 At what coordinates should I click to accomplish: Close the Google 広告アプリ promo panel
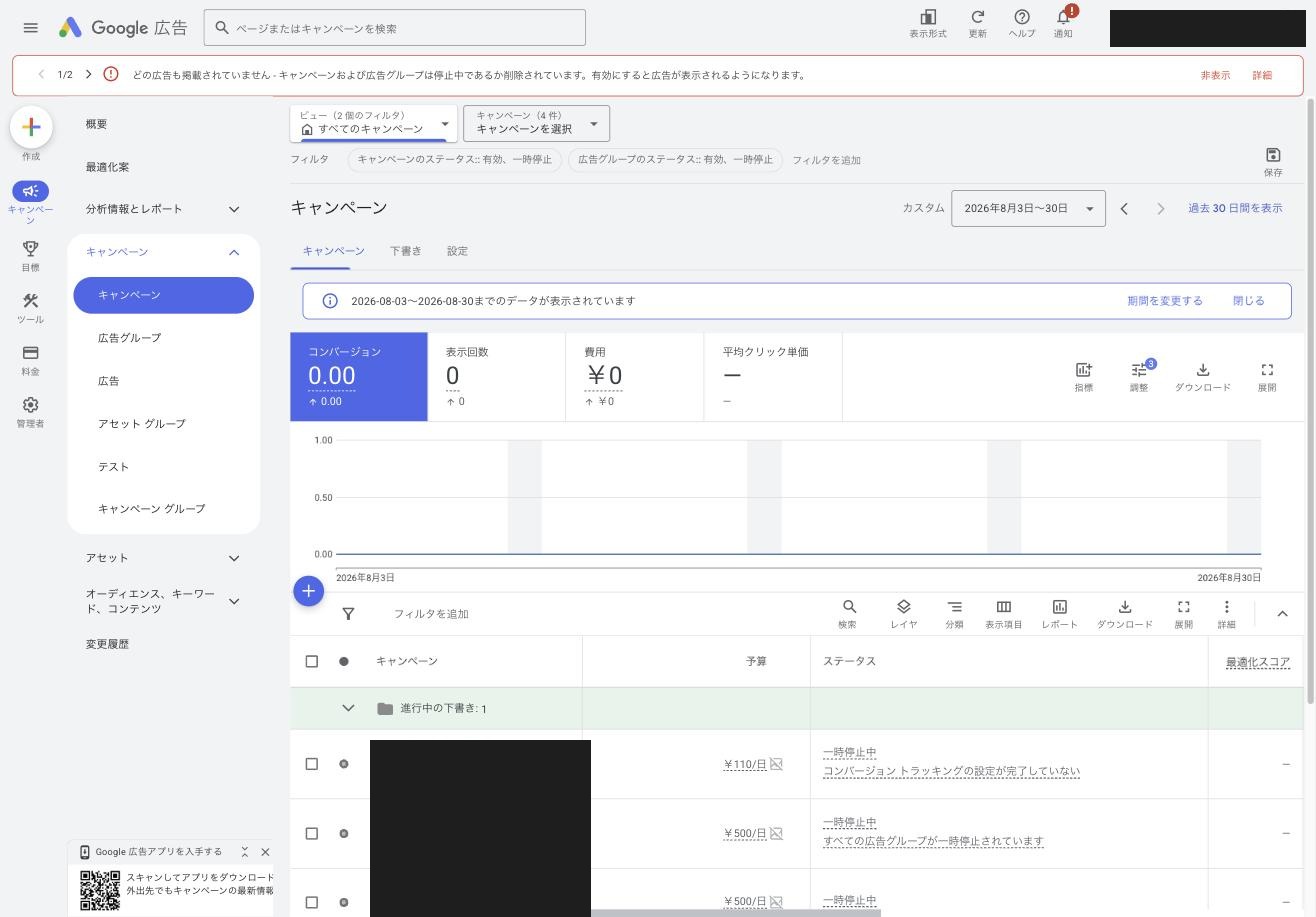coord(265,852)
